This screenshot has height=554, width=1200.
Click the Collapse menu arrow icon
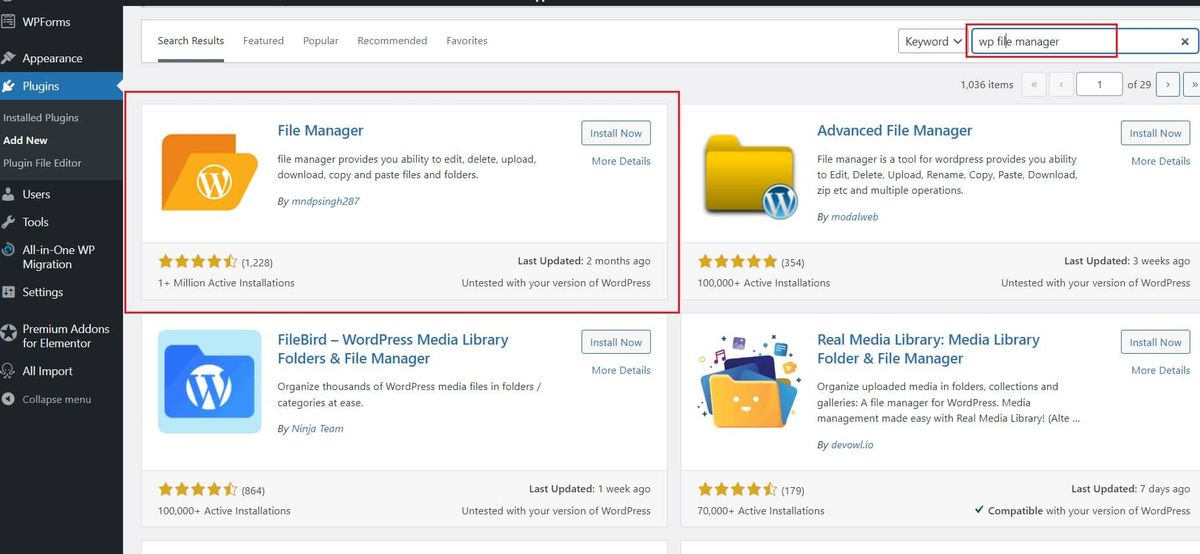[9, 399]
